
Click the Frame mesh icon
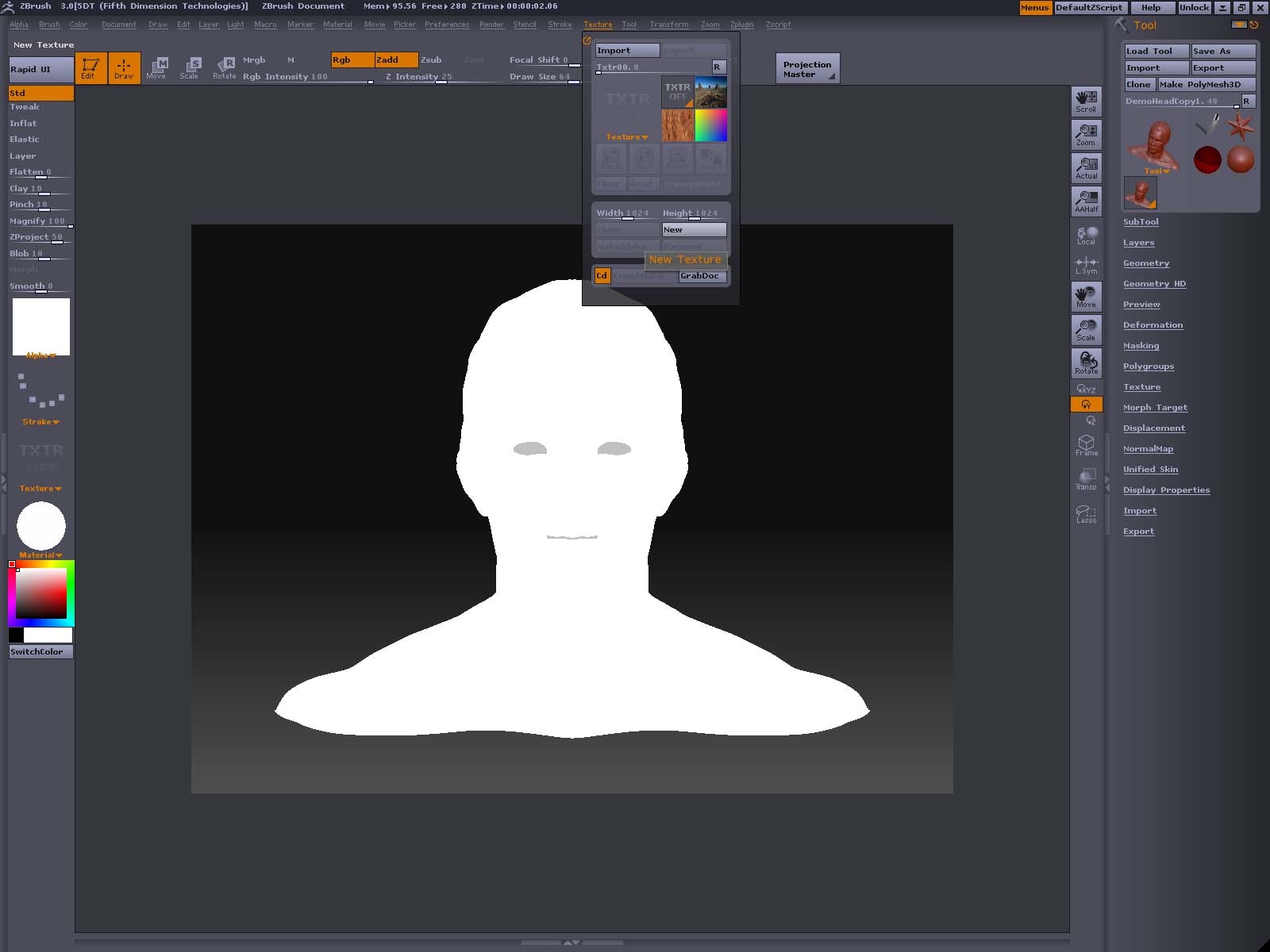click(1086, 445)
